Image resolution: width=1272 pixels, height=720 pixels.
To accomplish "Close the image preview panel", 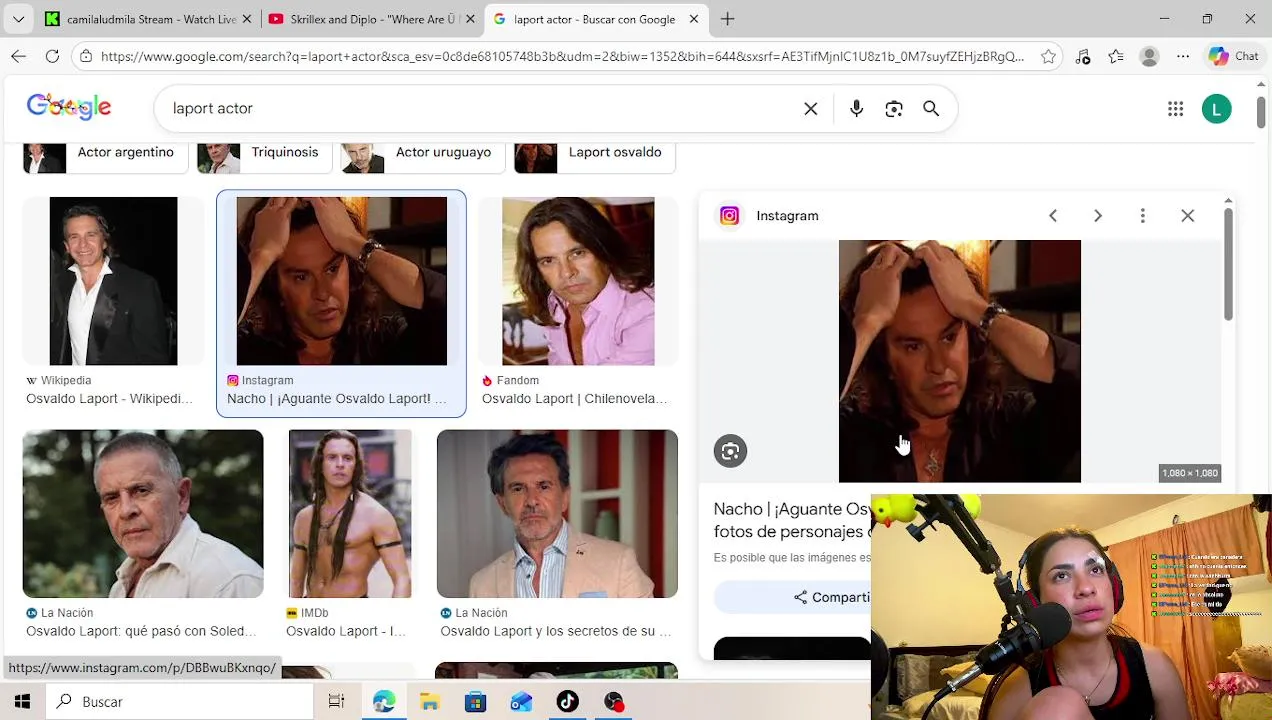I will pyautogui.click(x=1188, y=216).
